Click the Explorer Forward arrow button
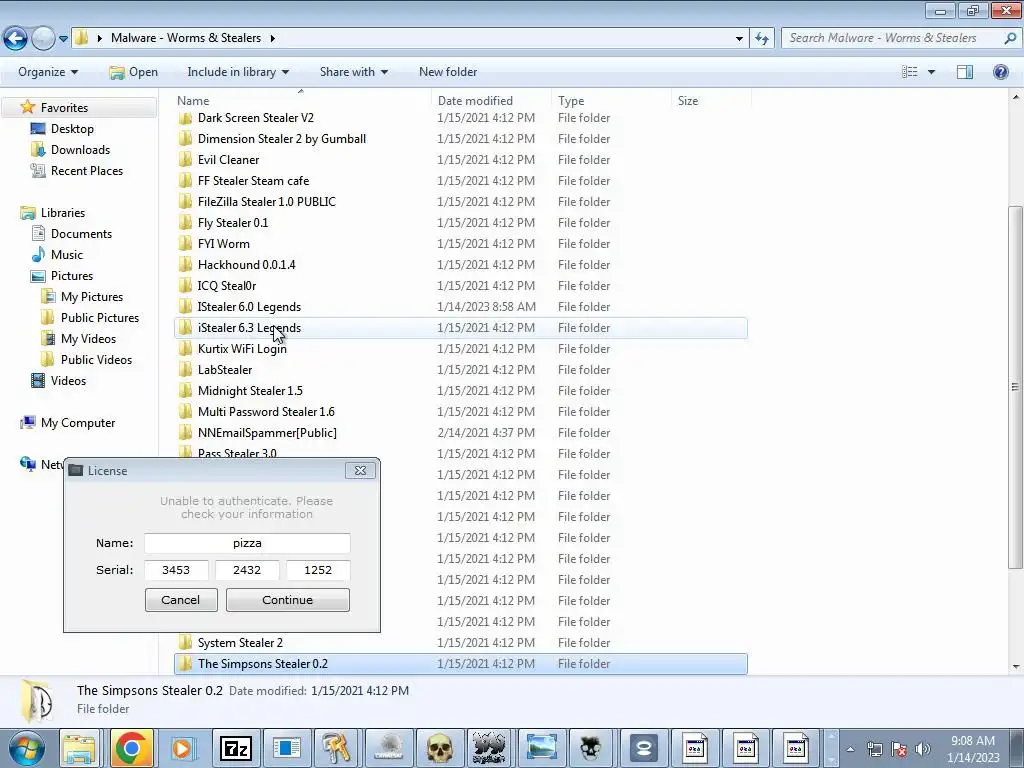1024x768 pixels. [43, 38]
